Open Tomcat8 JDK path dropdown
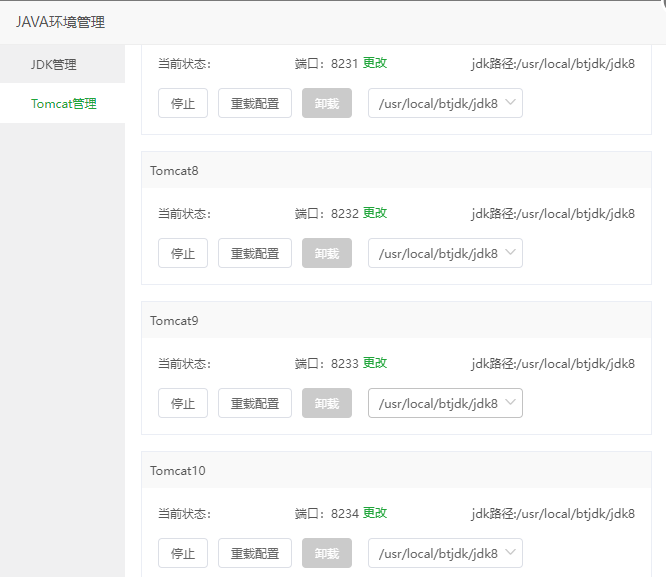The height and width of the screenshot is (577, 666). [445, 253]
